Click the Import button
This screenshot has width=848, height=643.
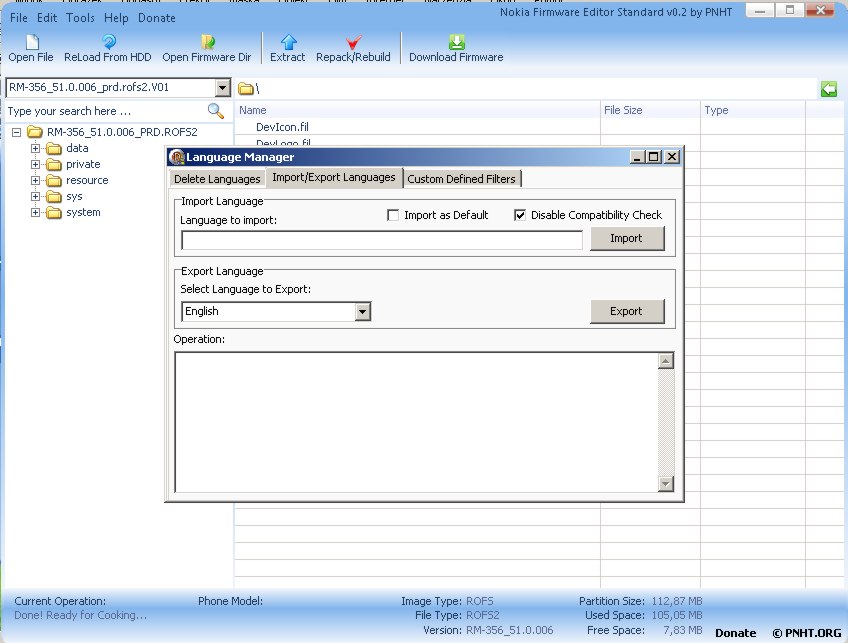[626, 238]
